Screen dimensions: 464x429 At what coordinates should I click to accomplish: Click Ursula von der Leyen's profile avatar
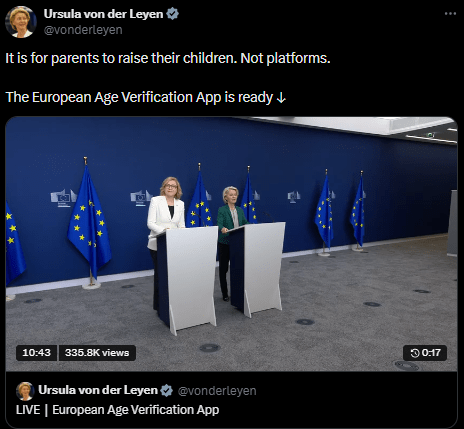[20, 22]
